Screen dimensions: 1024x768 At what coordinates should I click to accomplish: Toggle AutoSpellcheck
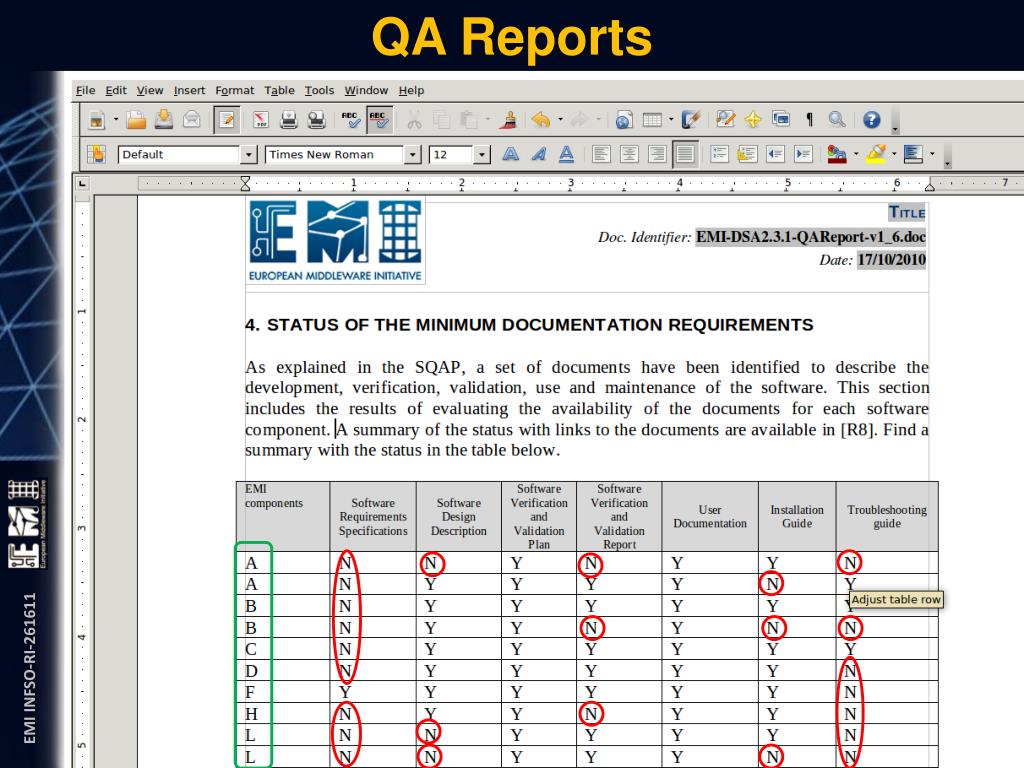point(379,120)
